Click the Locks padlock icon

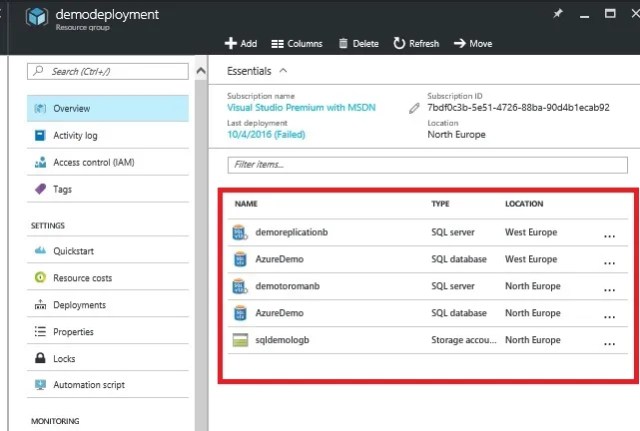click(x=40, y=358)
